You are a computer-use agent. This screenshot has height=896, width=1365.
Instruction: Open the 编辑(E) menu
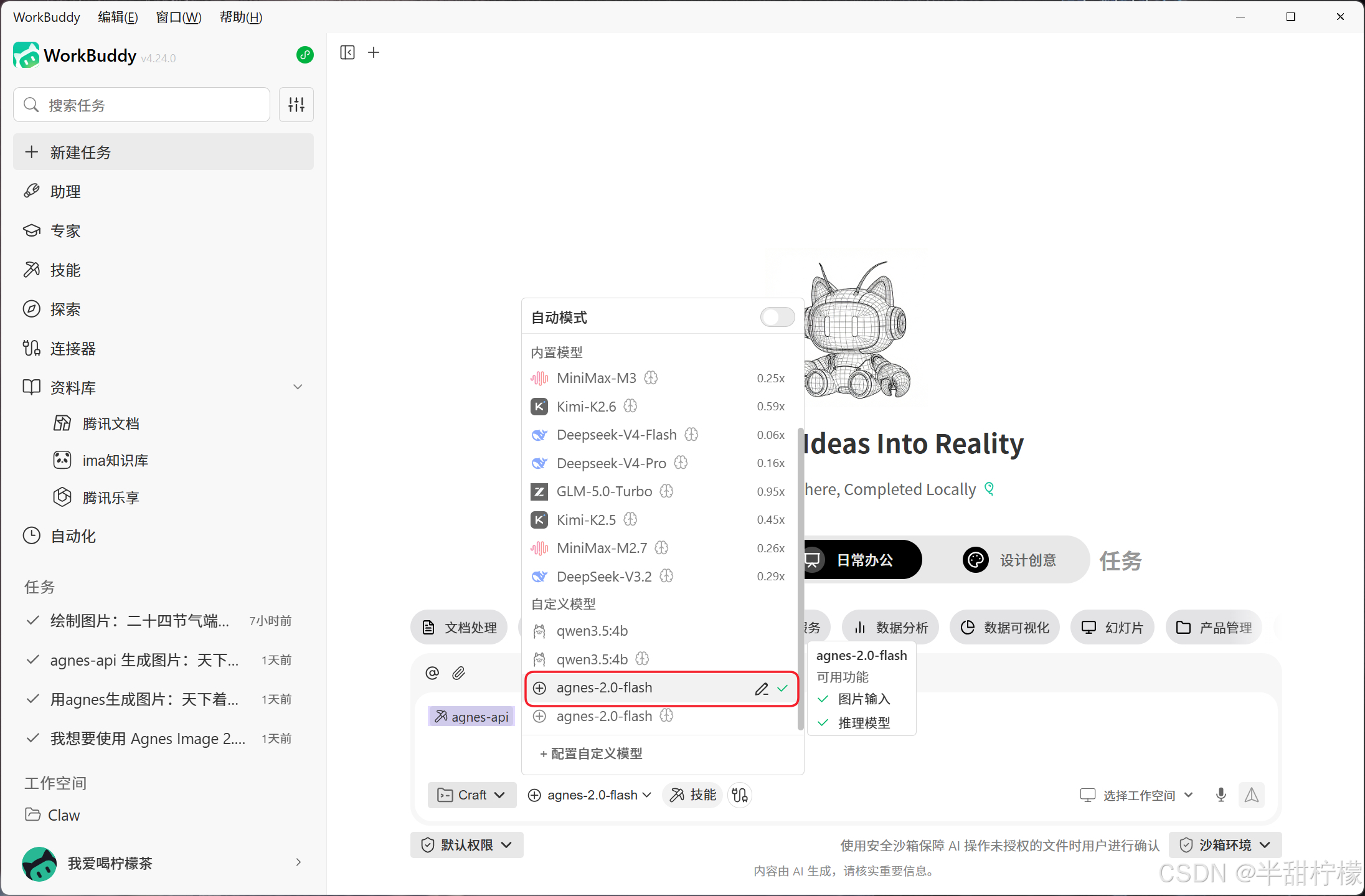point(118,17)
